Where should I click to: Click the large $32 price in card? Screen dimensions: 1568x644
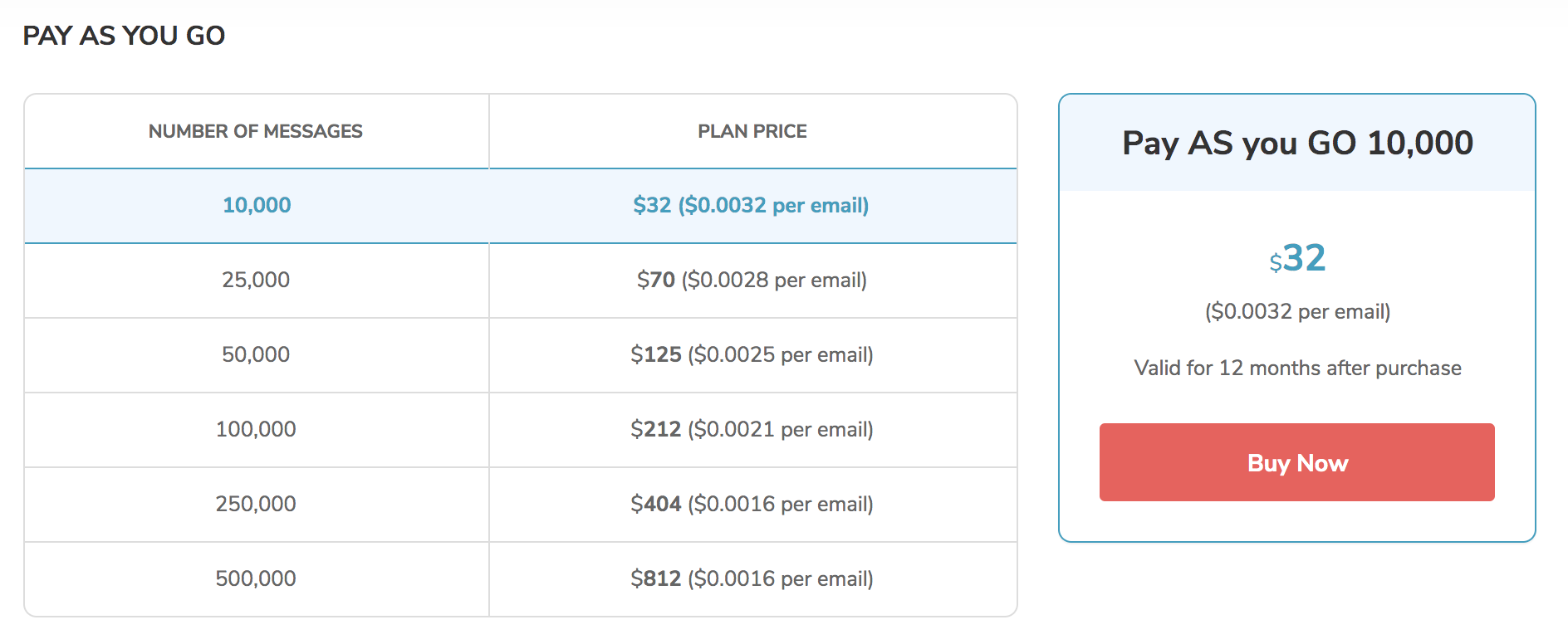tap(1297, 258)
